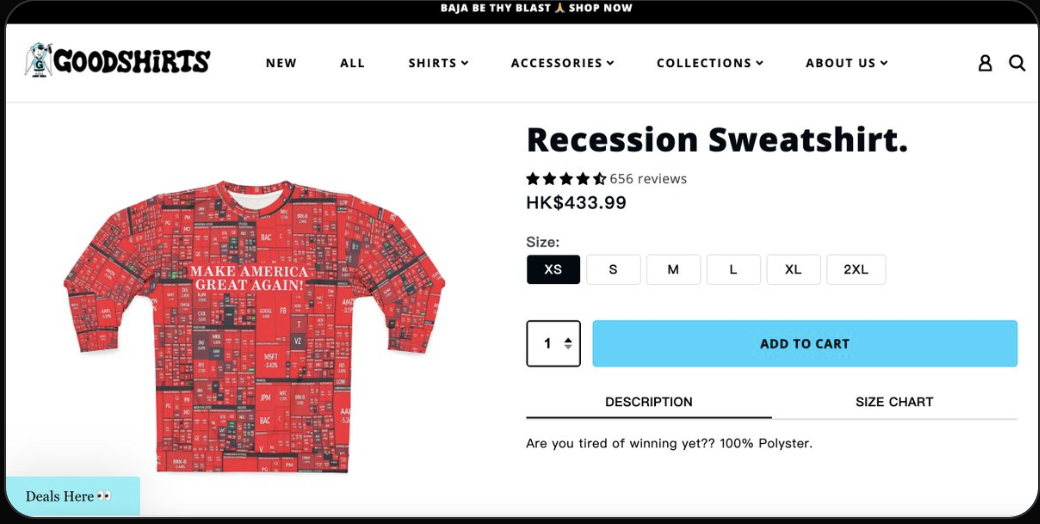This screenshot has width=1040, height=524.
Task: Open the Accessories dropdown
Action: pyautogui.click(x=562, y=63)
